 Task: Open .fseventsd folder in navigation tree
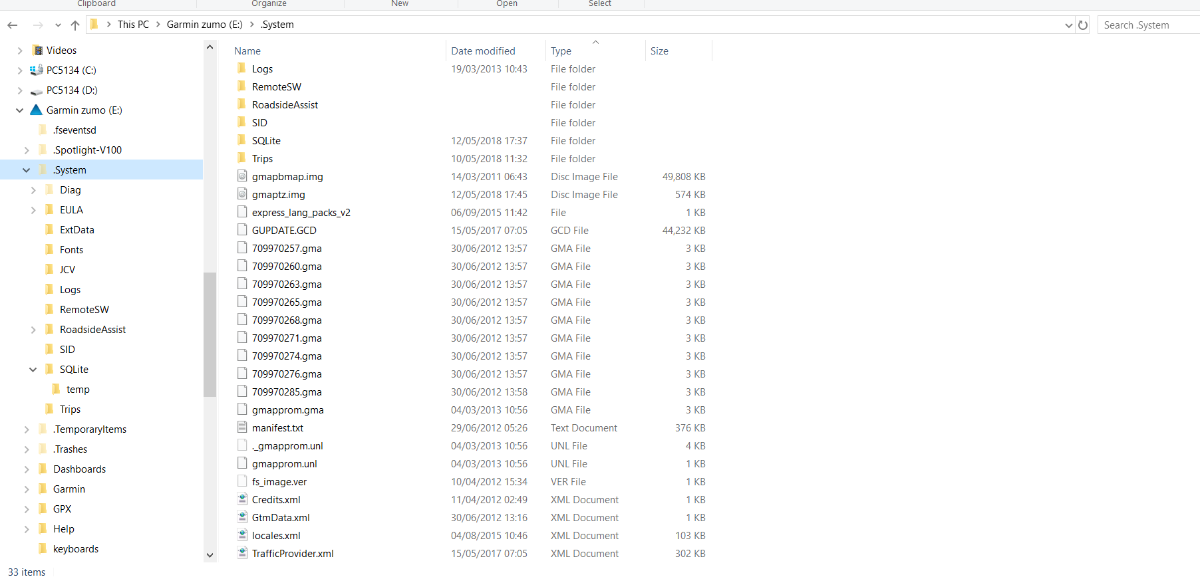(75, 130)
